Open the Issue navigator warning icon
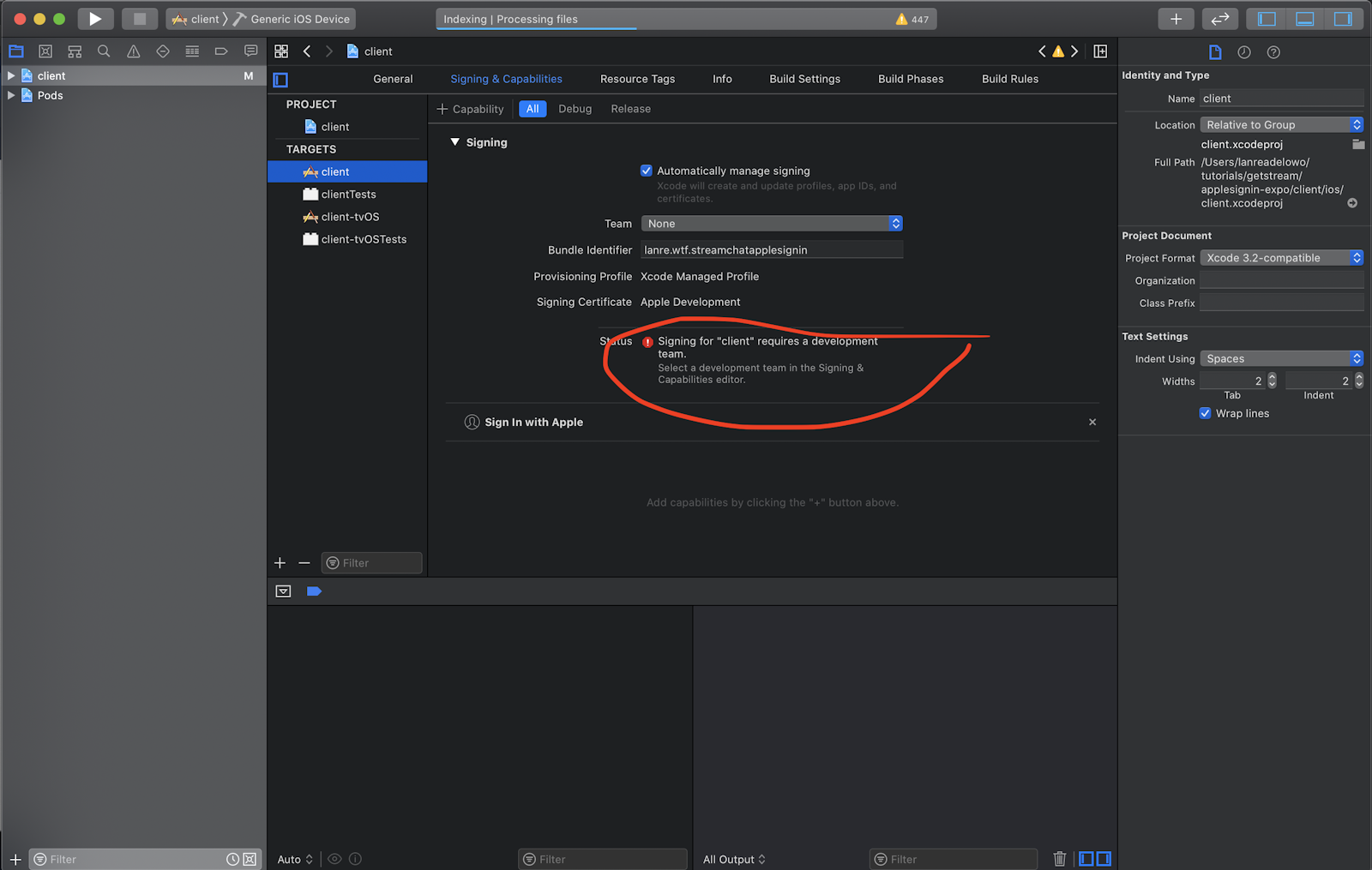The height and width of the screenshot is (870, 1372). click(x=134, y=51)
